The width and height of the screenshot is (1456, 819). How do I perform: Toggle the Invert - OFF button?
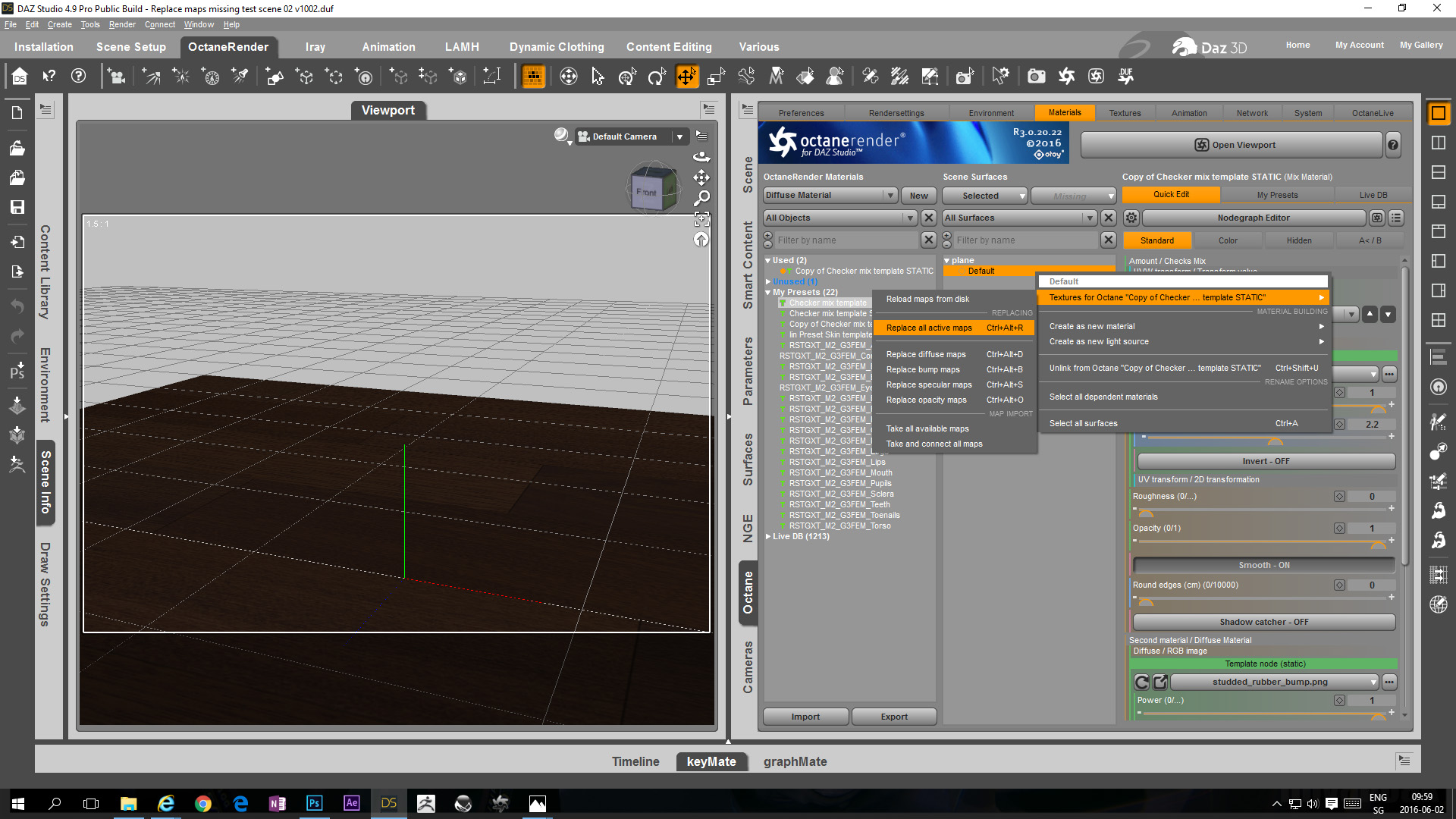[x=1265, y=461]
